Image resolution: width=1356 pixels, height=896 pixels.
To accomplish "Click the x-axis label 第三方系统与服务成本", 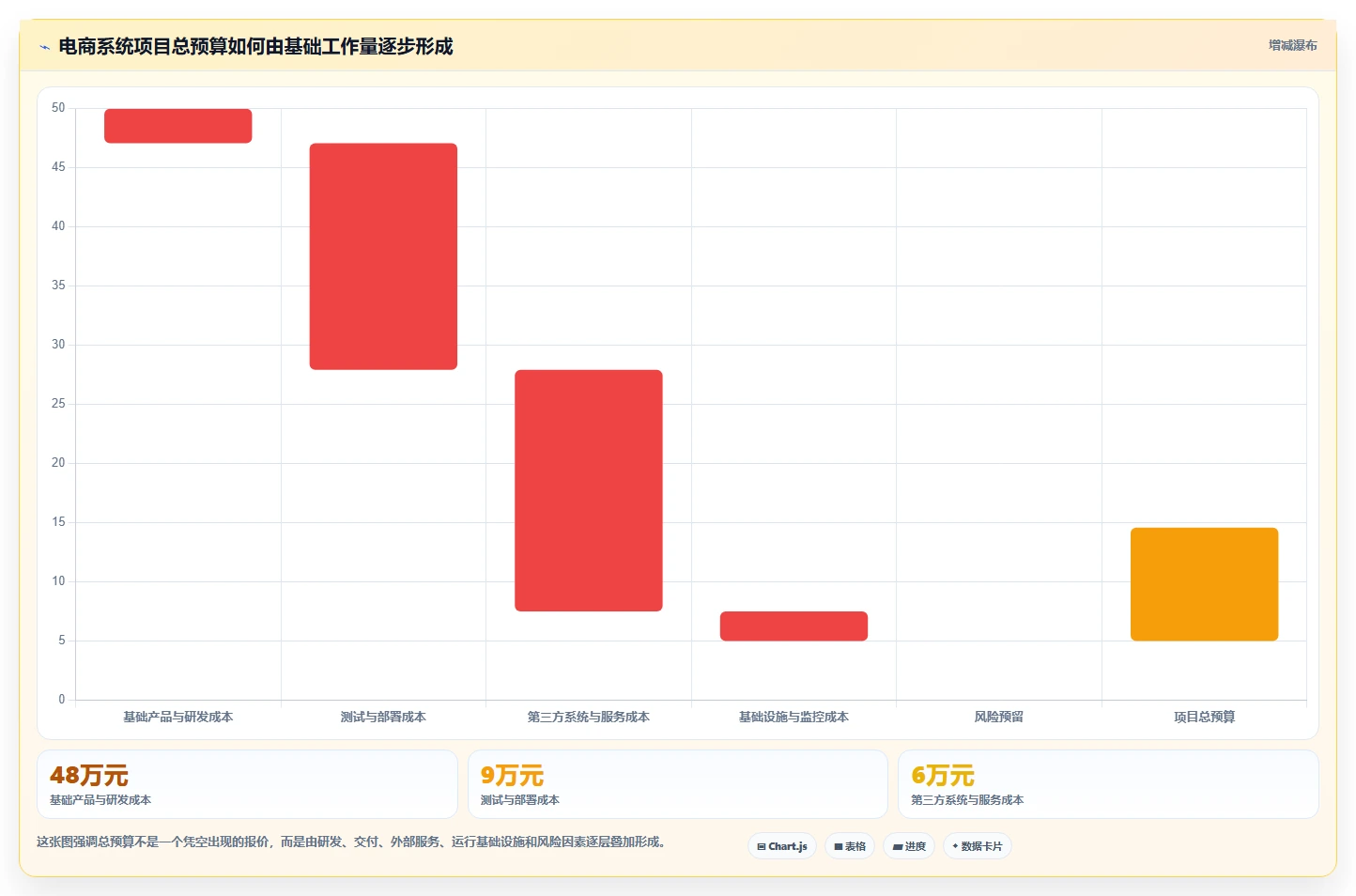I will pyautogui.click(x=589, y=717).
